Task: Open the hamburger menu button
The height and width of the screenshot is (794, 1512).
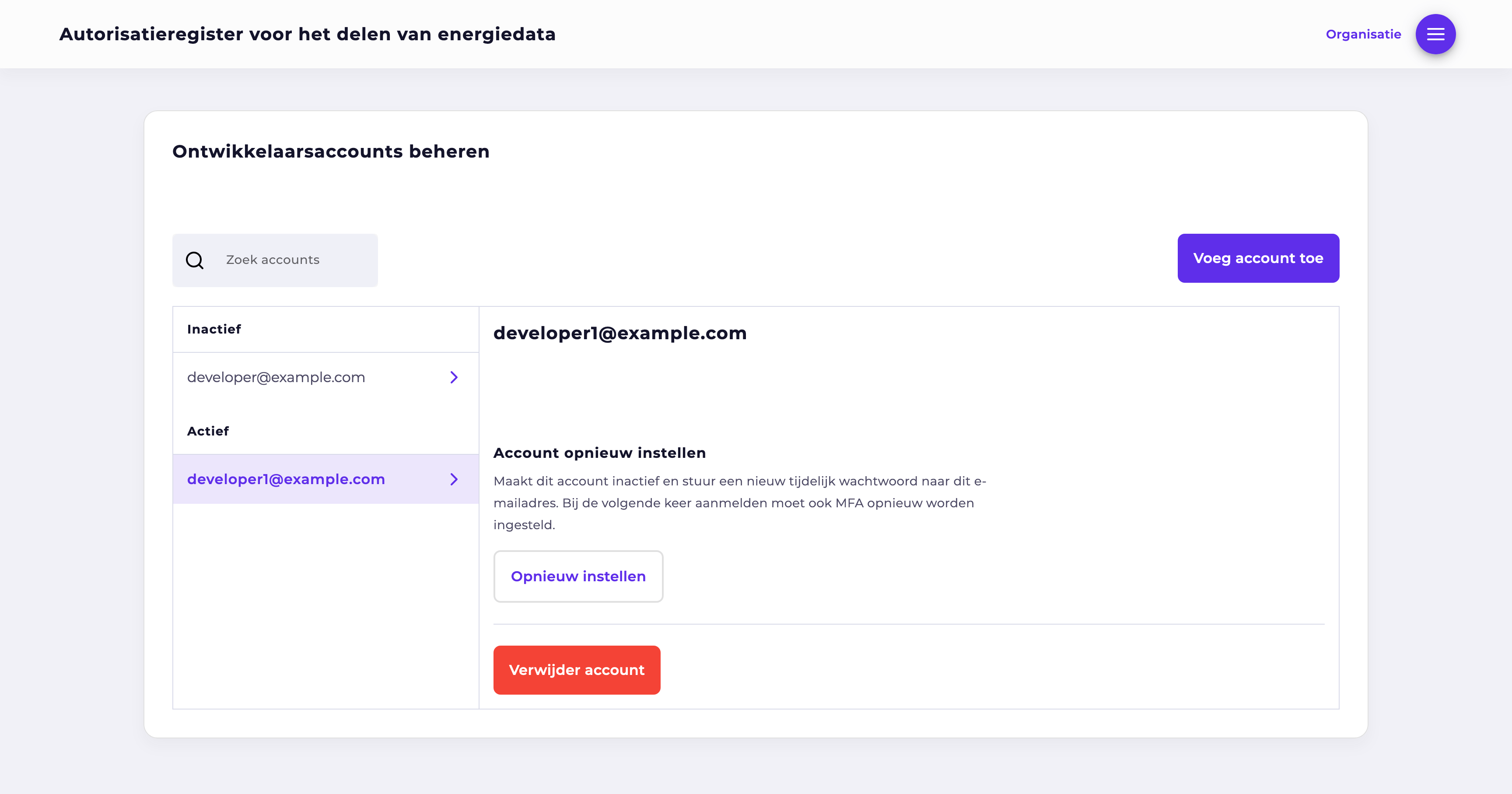Action: (1435, 34)
